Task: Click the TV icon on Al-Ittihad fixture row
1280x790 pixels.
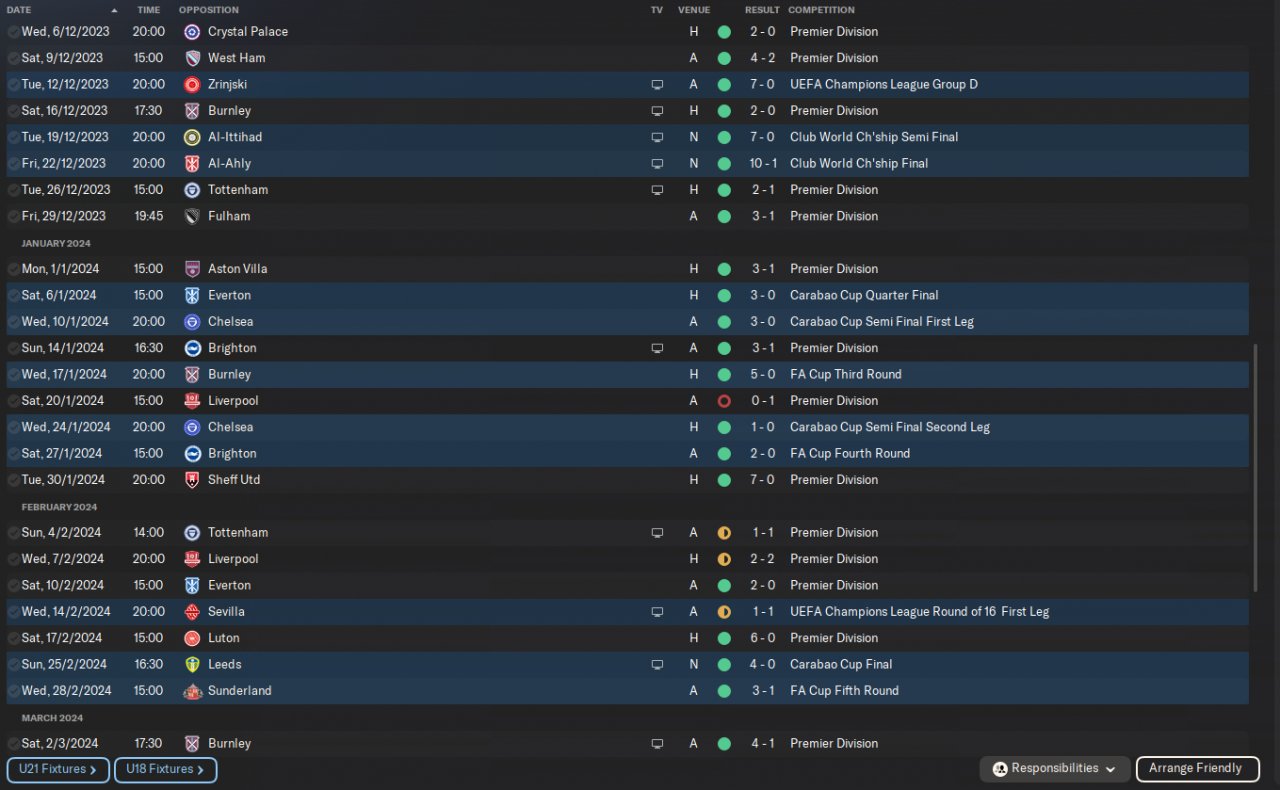Action: [657, 137]
